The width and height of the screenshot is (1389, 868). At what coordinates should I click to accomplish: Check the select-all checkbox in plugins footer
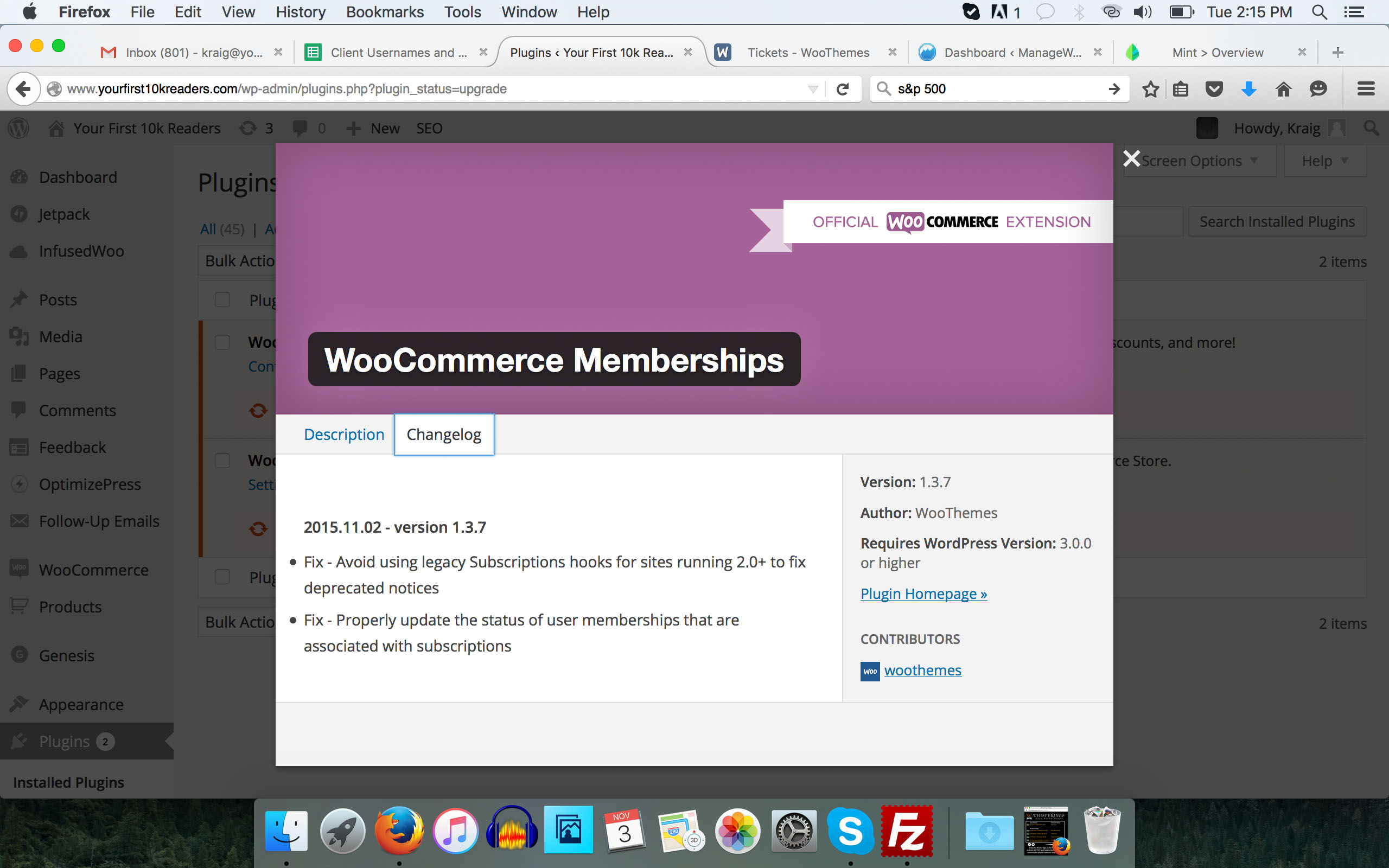coord(222,577)
